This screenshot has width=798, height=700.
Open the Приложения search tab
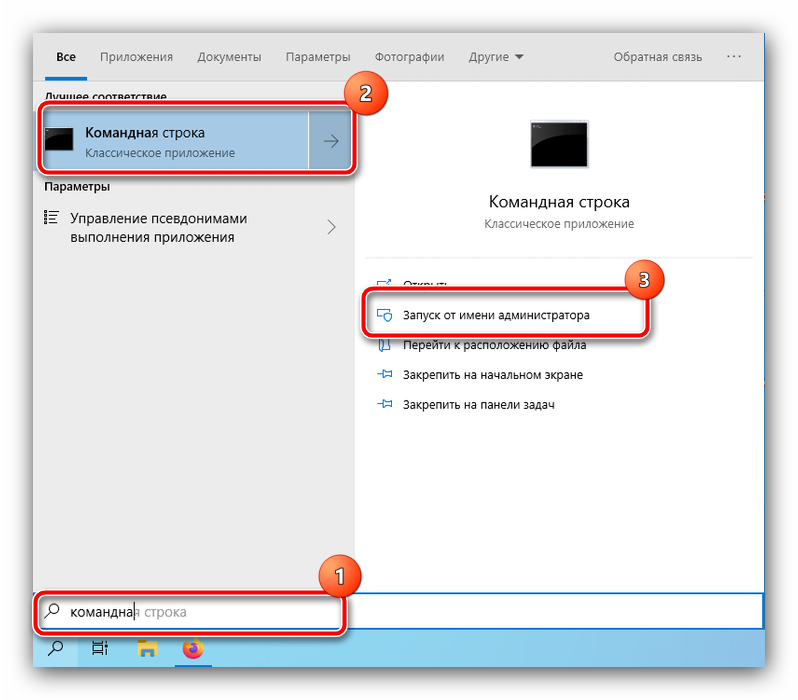[136, 57]
